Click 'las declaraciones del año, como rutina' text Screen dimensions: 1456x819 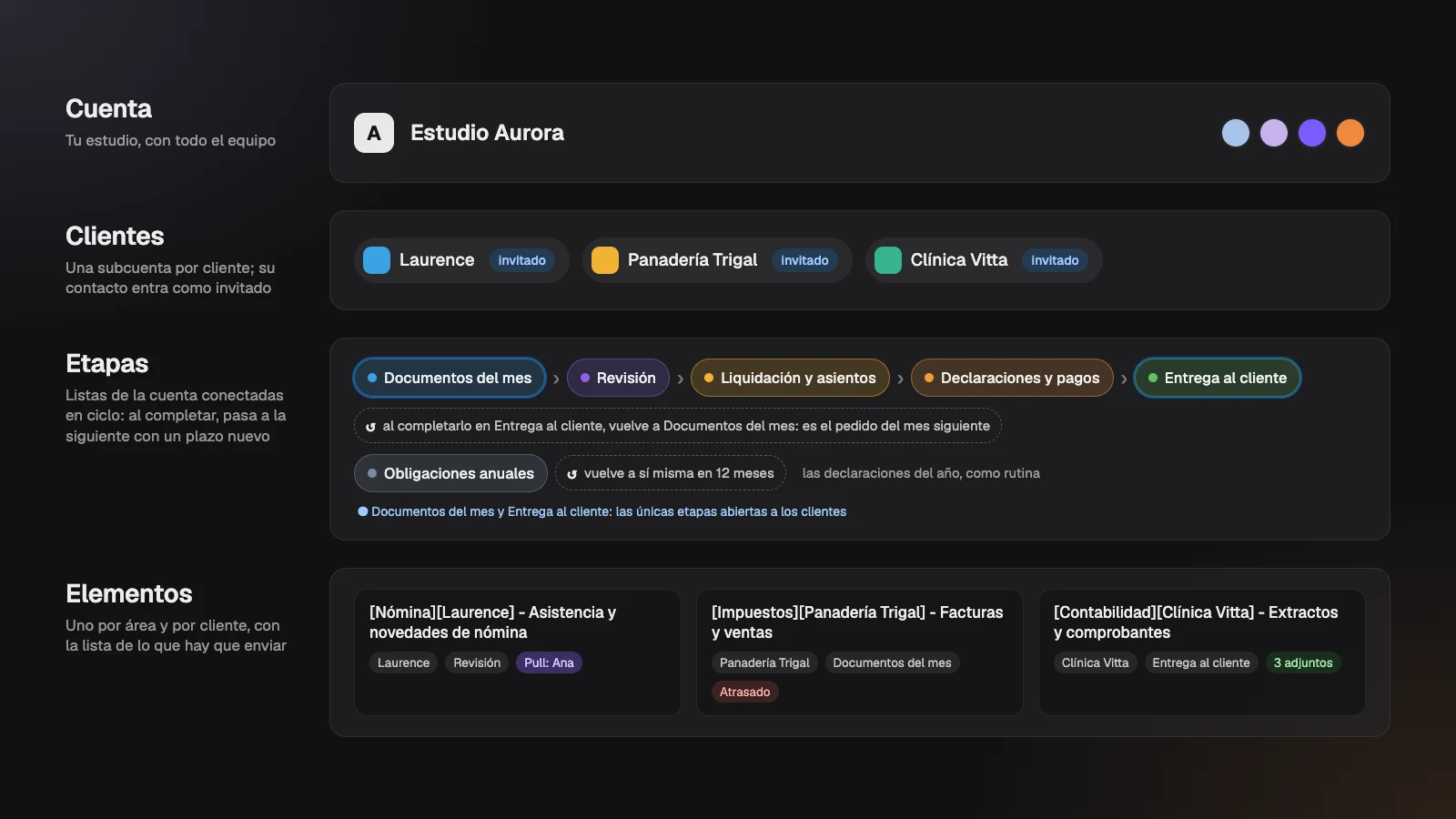click(x=921, y=473)
